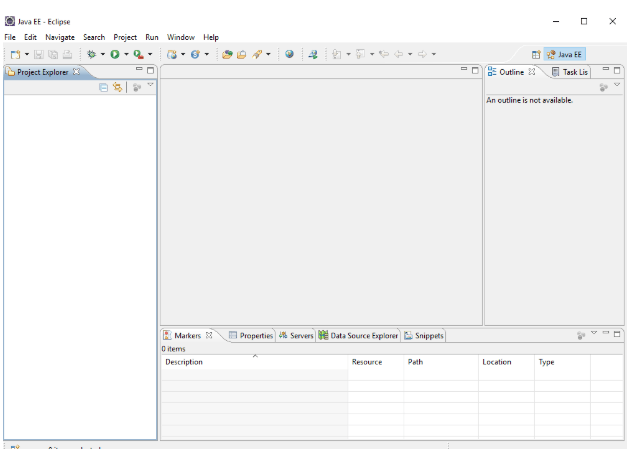This screenshot has height=452, width=633.
Task: Maximize the editor area
Action: [475, 71]
